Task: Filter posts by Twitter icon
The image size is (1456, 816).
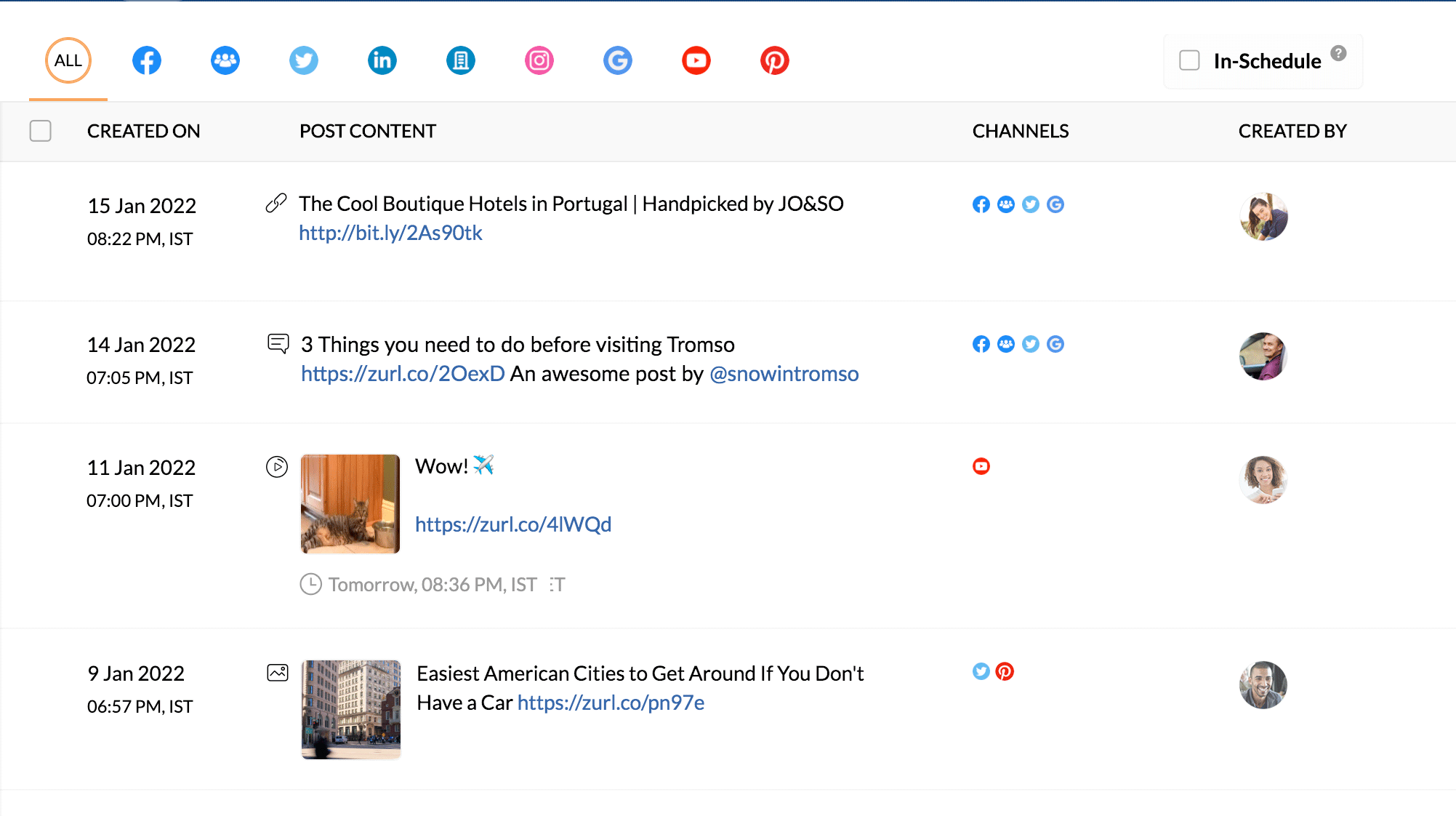Action: coord(304,60)
